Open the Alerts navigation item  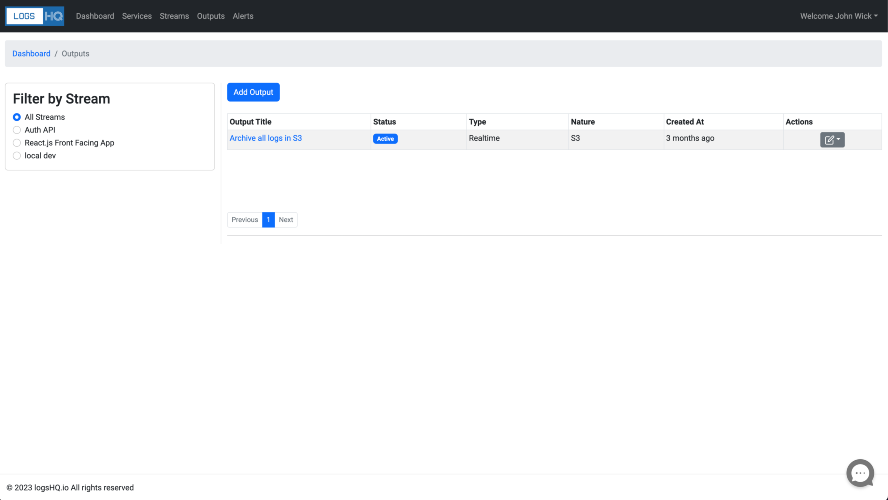[243, 16]
